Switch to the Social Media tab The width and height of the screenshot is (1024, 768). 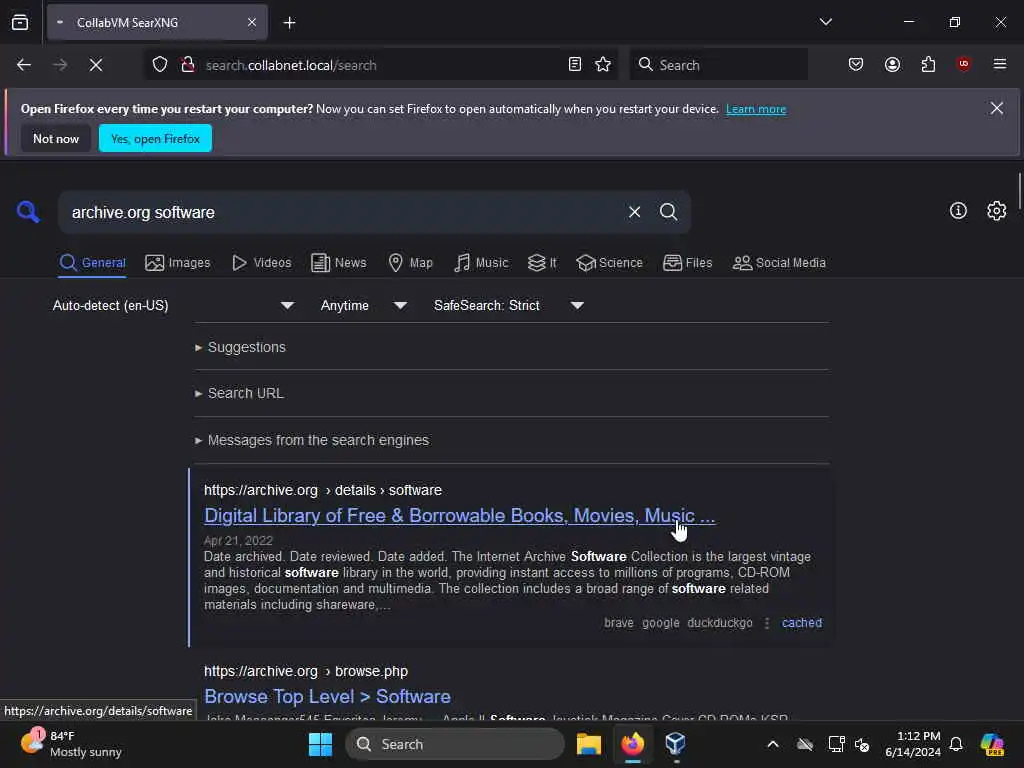[779, 263]
